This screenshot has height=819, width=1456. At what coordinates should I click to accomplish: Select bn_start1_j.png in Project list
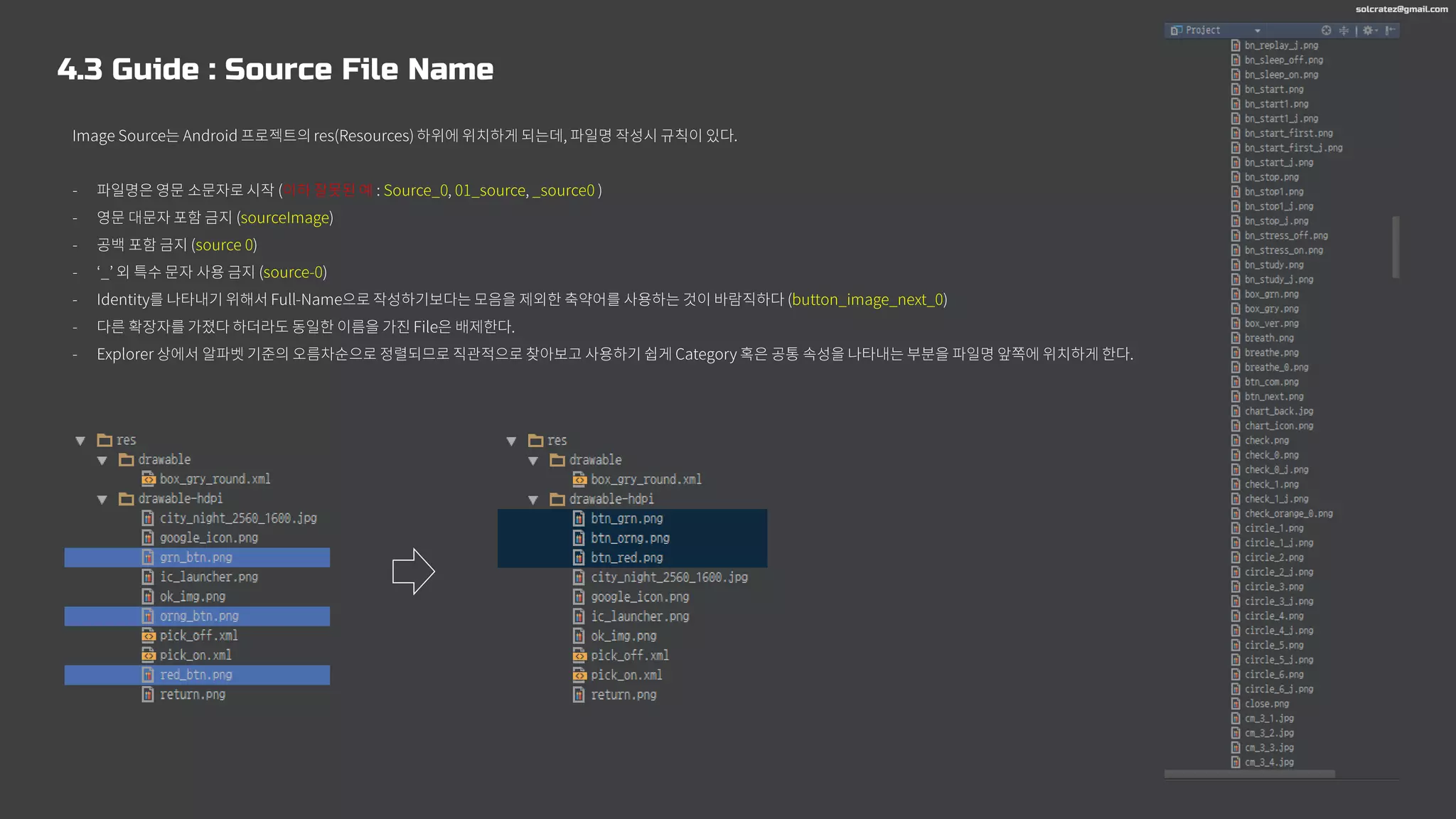(x=1281, y=119)
